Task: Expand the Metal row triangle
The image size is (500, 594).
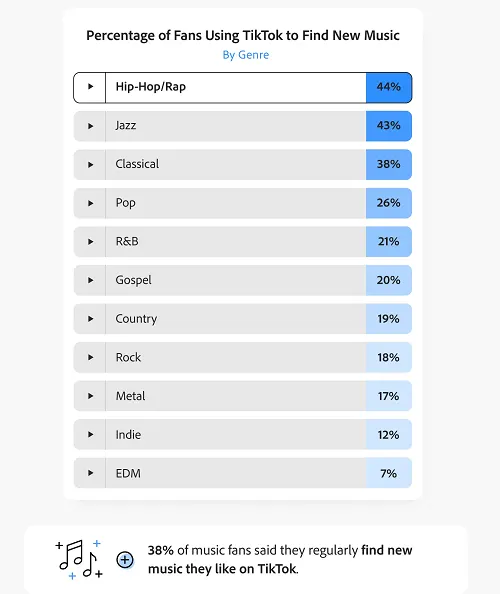Action: (90, 396)
